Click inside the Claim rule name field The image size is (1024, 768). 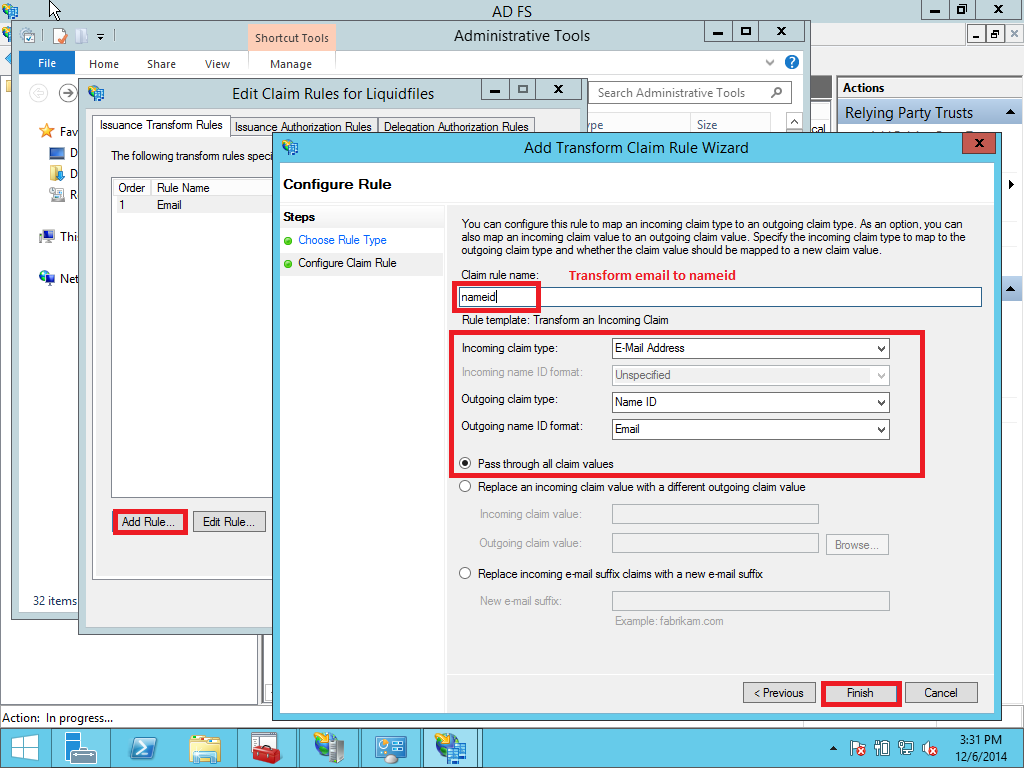700,296
